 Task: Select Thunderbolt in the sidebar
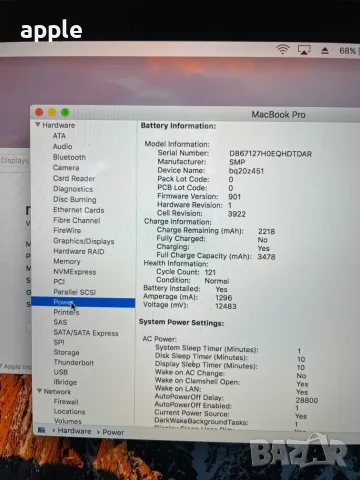pos(74,362)
